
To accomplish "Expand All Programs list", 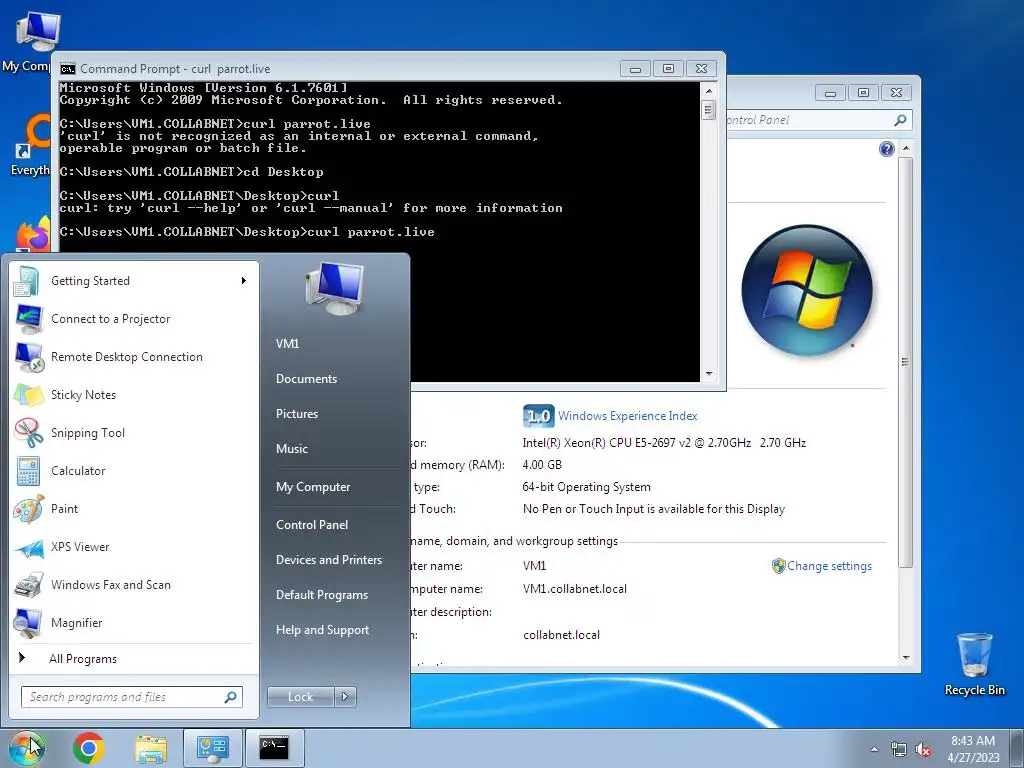I will pos(84,659).
